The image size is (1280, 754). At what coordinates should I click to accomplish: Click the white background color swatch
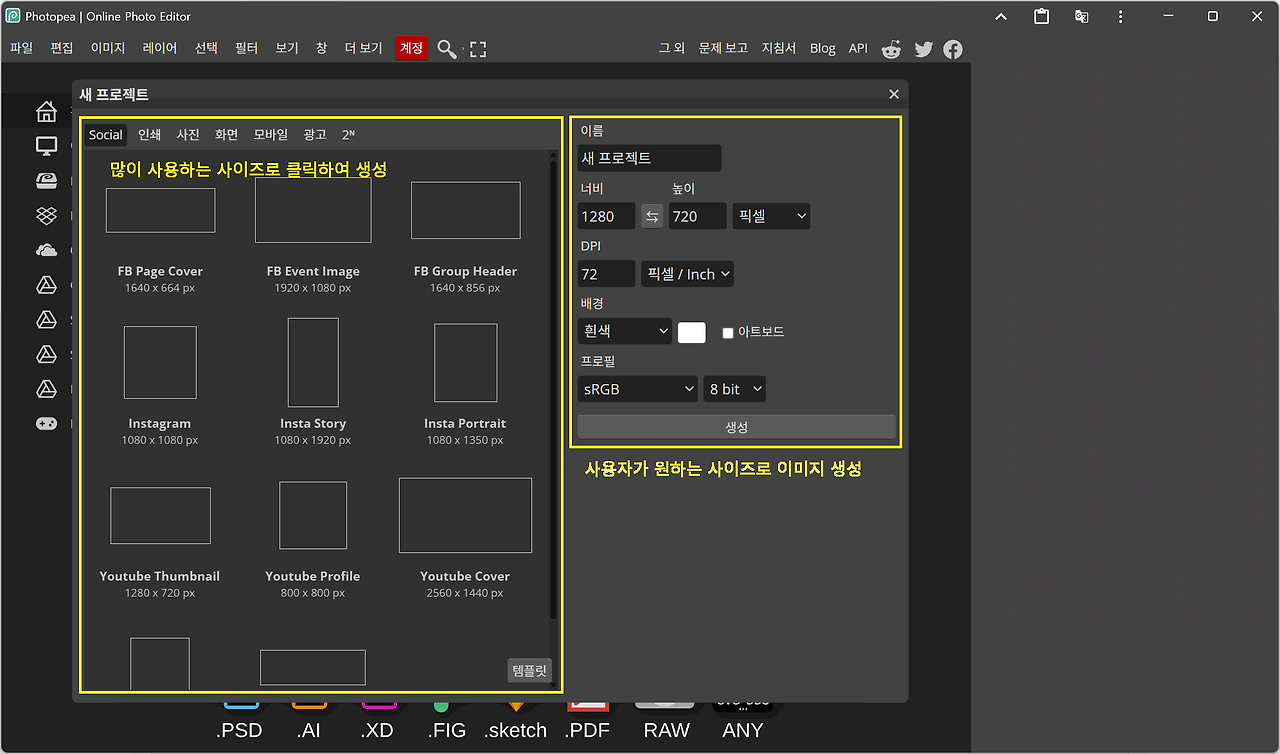click(692, 333)
